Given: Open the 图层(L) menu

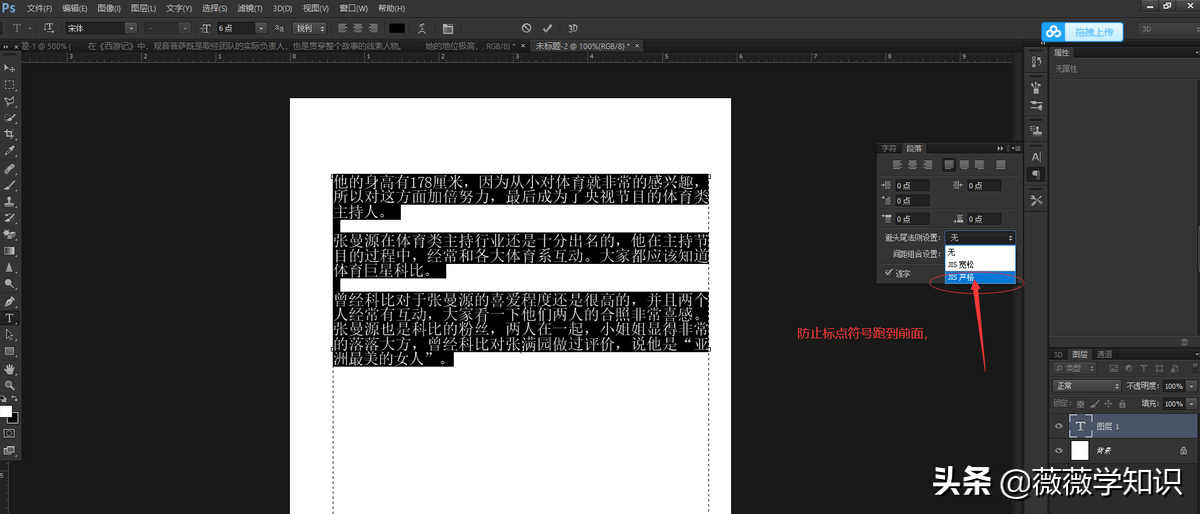Looking at the screenshot, I should pos(145,8).
